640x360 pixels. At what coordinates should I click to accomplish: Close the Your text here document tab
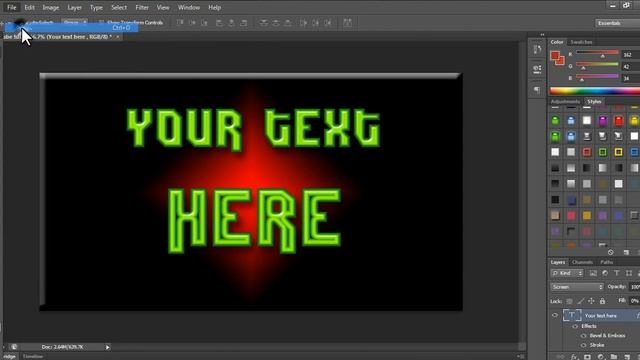coord(118,37)
